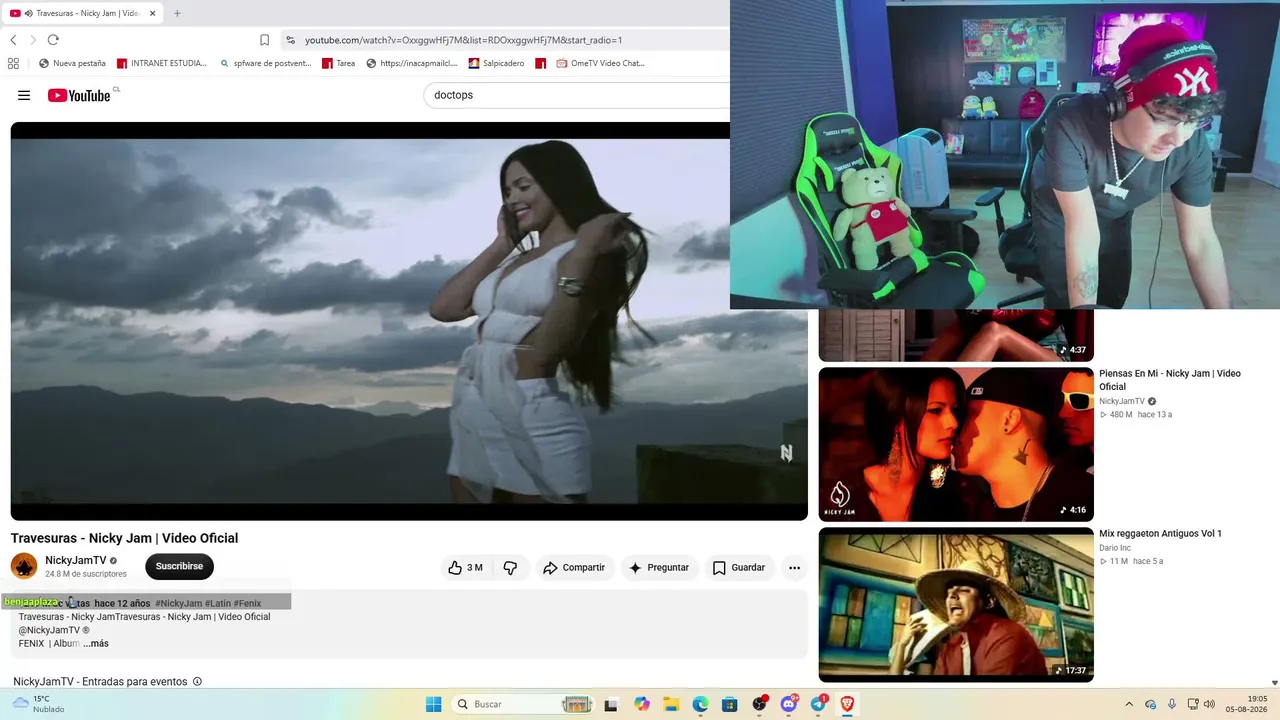Open the Tarea bookmark
Viewport: 1280px width, 720px height.
point(339,63)
